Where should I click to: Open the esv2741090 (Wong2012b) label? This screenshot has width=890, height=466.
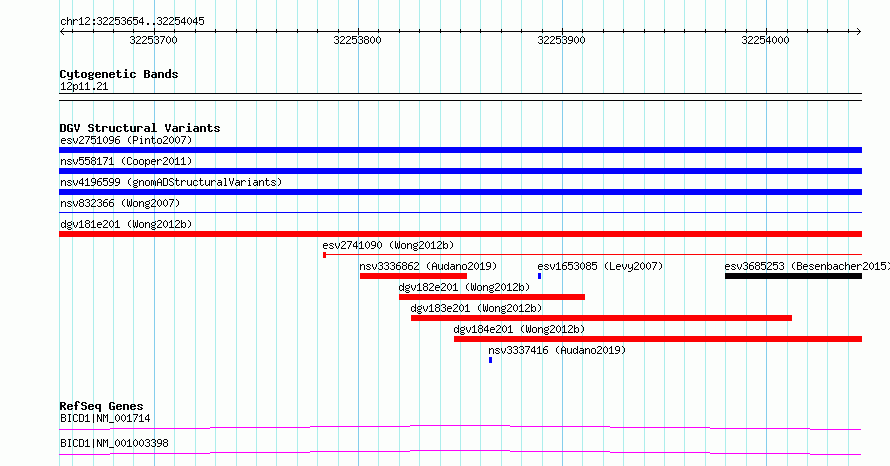[388, 245]
